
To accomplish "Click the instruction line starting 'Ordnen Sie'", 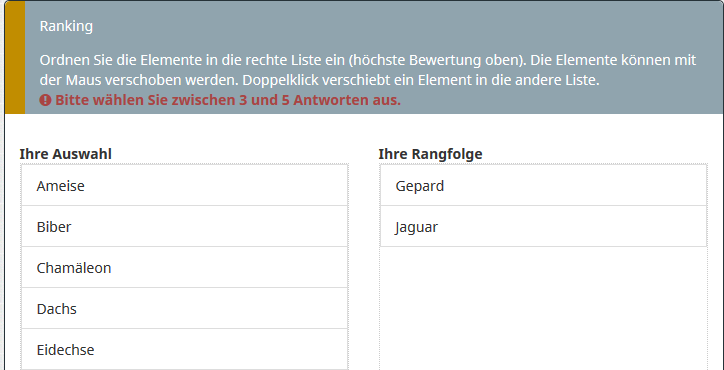I will (x=368, y=61).
